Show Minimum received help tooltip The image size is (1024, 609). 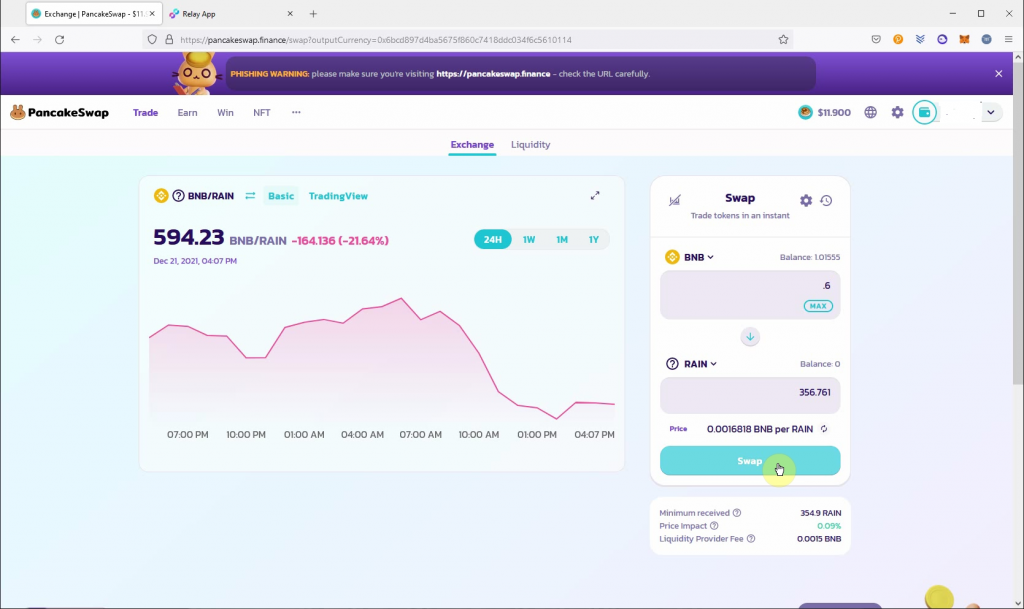pyautogui.click(x=737, y=513)
